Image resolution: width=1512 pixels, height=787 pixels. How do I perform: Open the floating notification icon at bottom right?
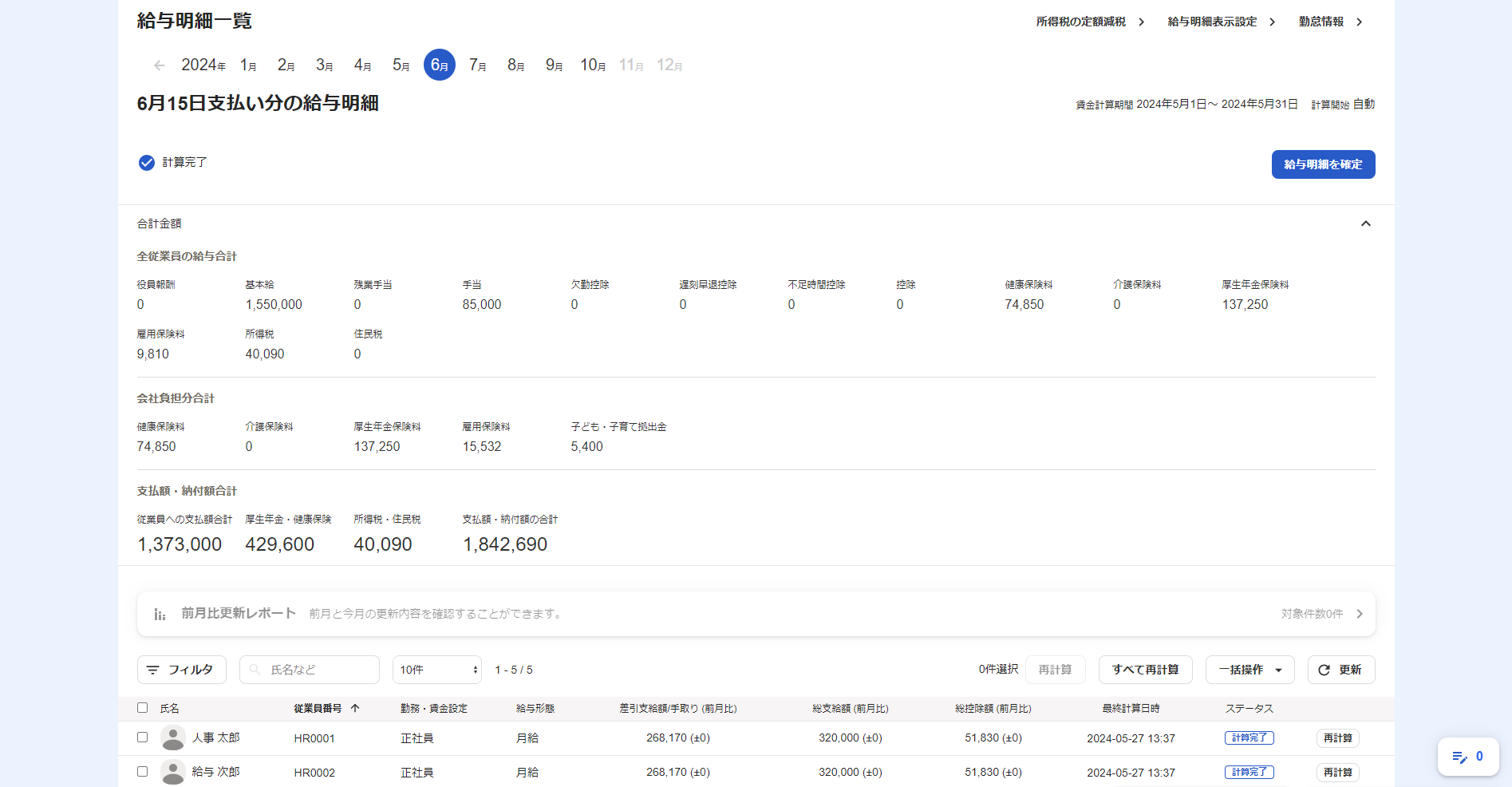point(1467,757)
